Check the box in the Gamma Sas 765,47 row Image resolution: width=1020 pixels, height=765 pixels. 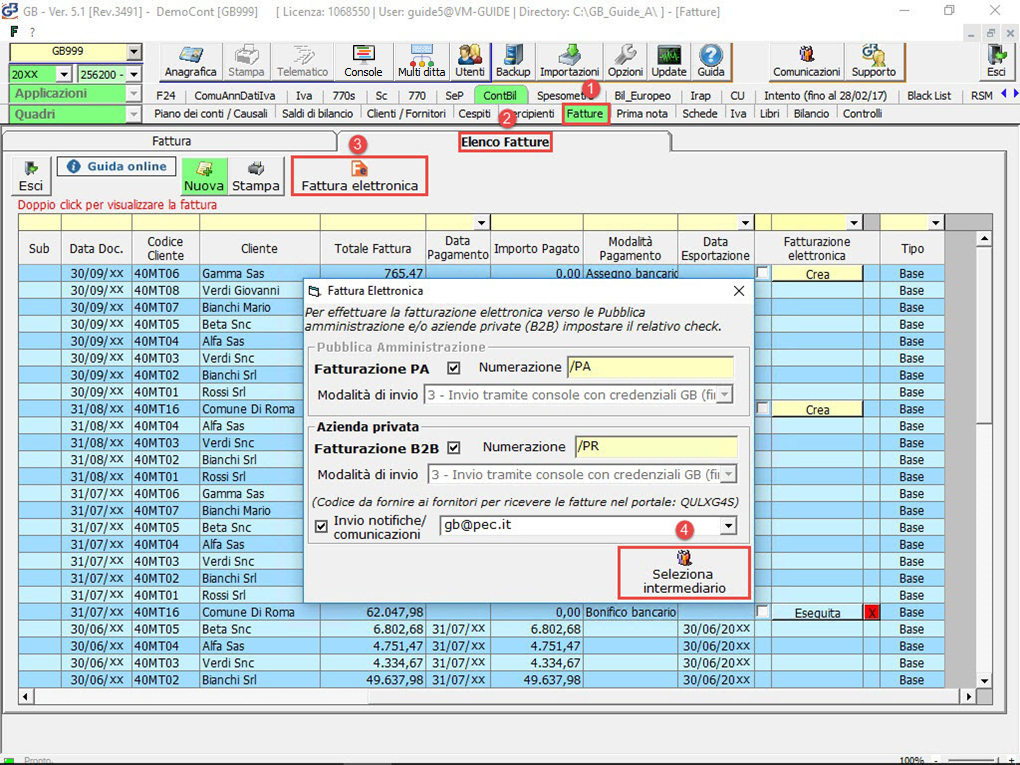[x=762, y=273]
